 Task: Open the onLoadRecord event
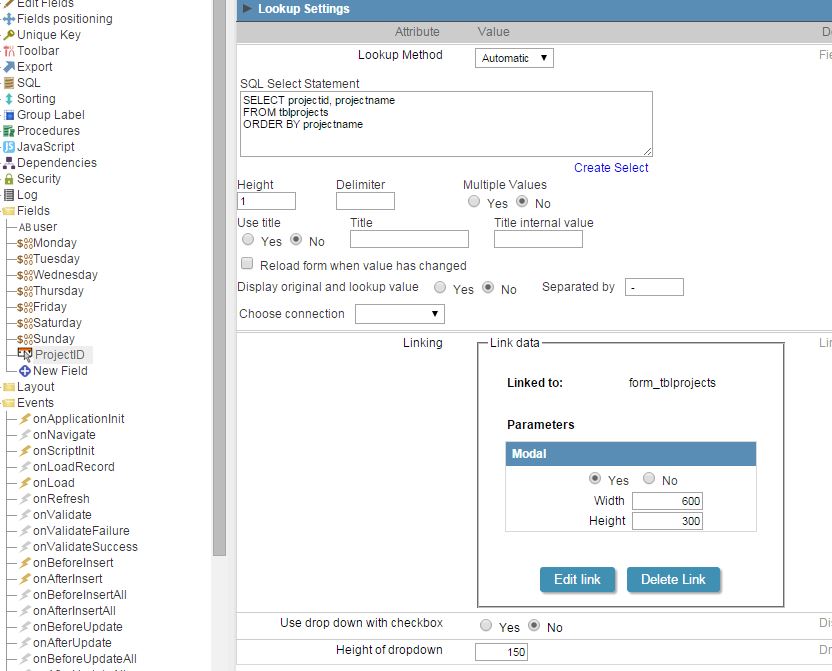pyautogui.click(x=74, y=467)
